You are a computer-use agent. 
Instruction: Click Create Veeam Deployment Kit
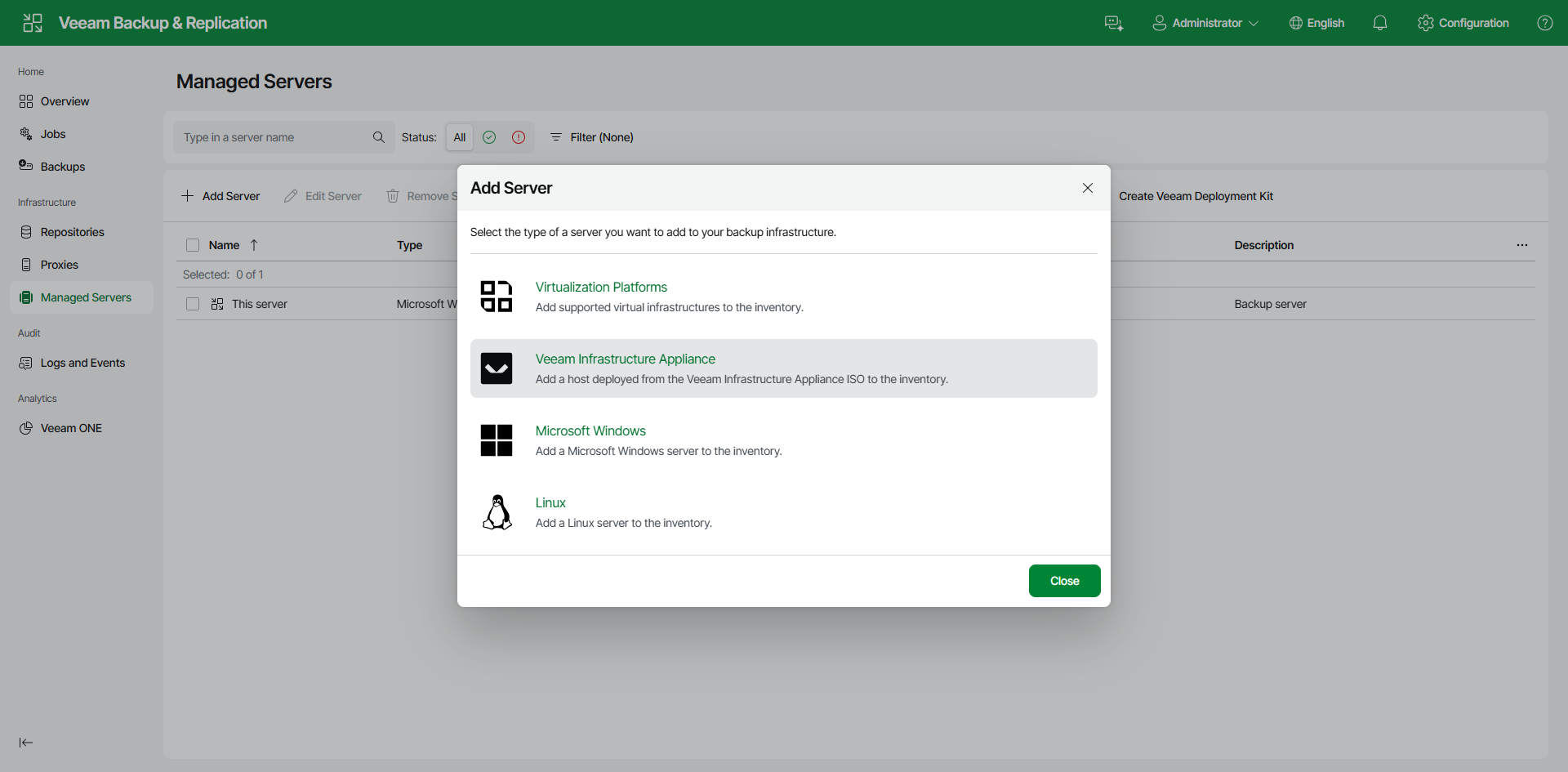(1196, 196)
